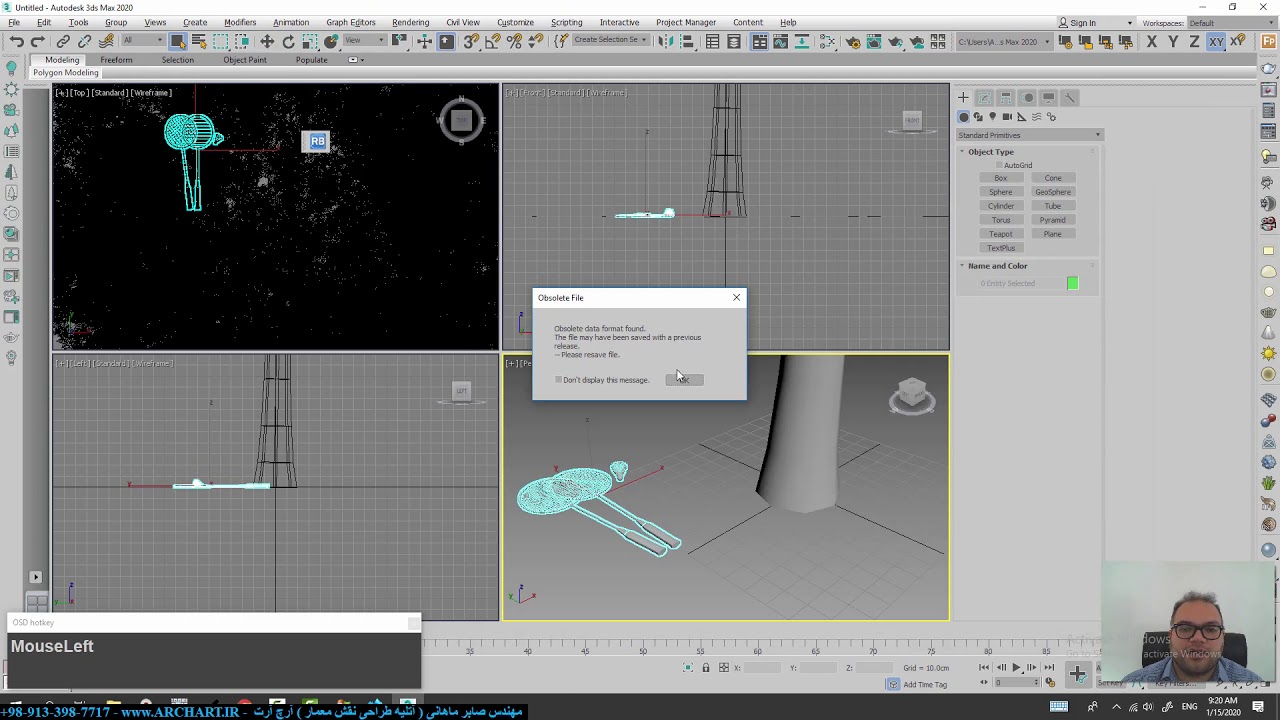The width and height of the screenshot is (1280, 720).
Task: Open the Mirror tool
Action: pyautogui.click(x=665, y=41)
